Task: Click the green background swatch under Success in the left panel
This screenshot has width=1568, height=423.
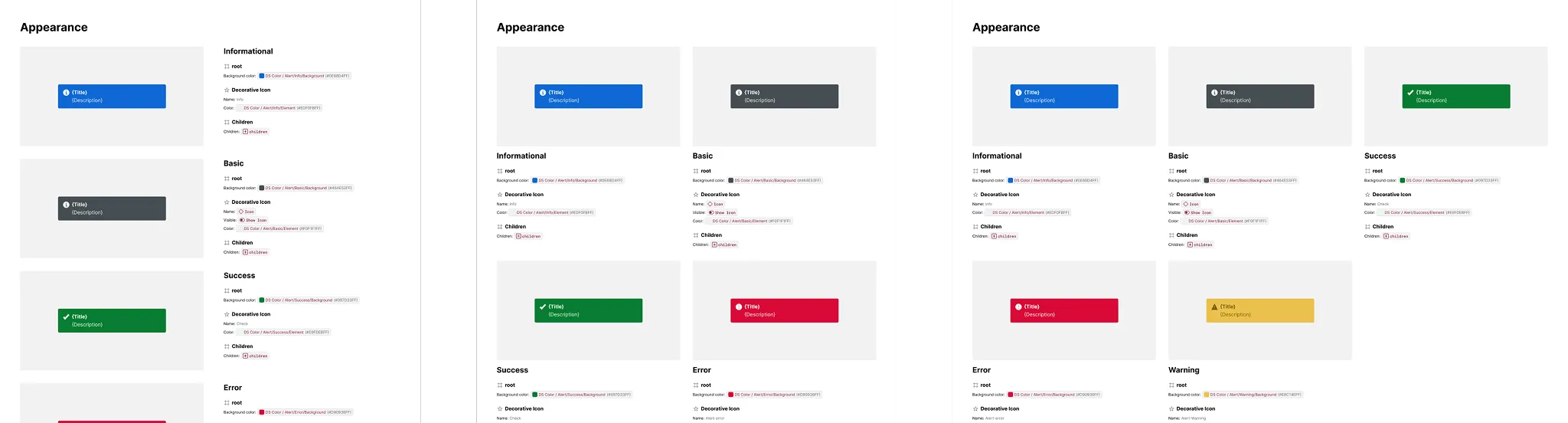Action: 262,300
